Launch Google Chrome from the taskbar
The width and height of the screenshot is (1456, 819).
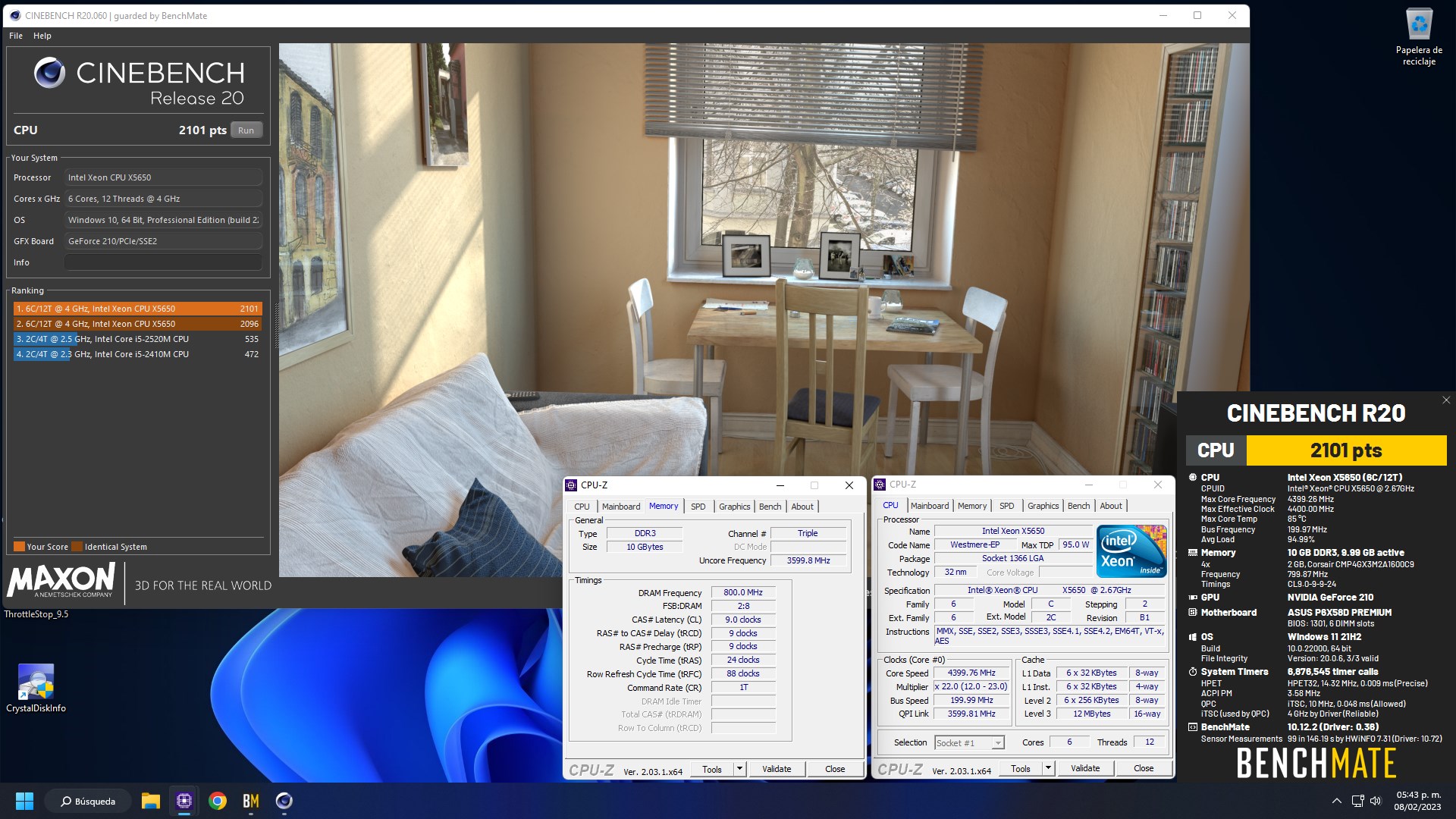coord(218,801)
